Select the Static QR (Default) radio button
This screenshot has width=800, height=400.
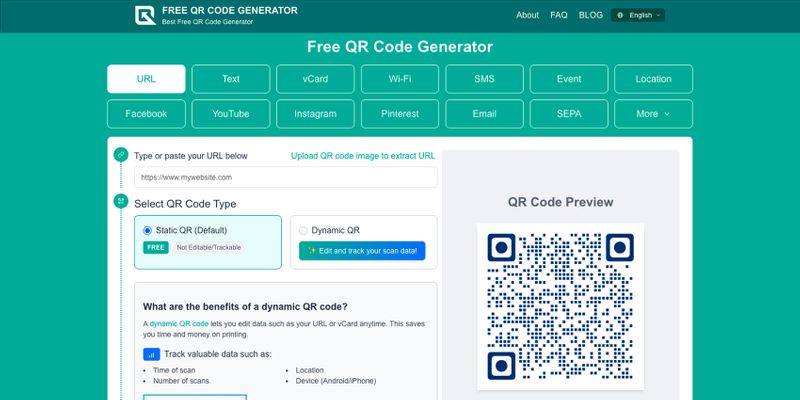[x=147, y=231]
